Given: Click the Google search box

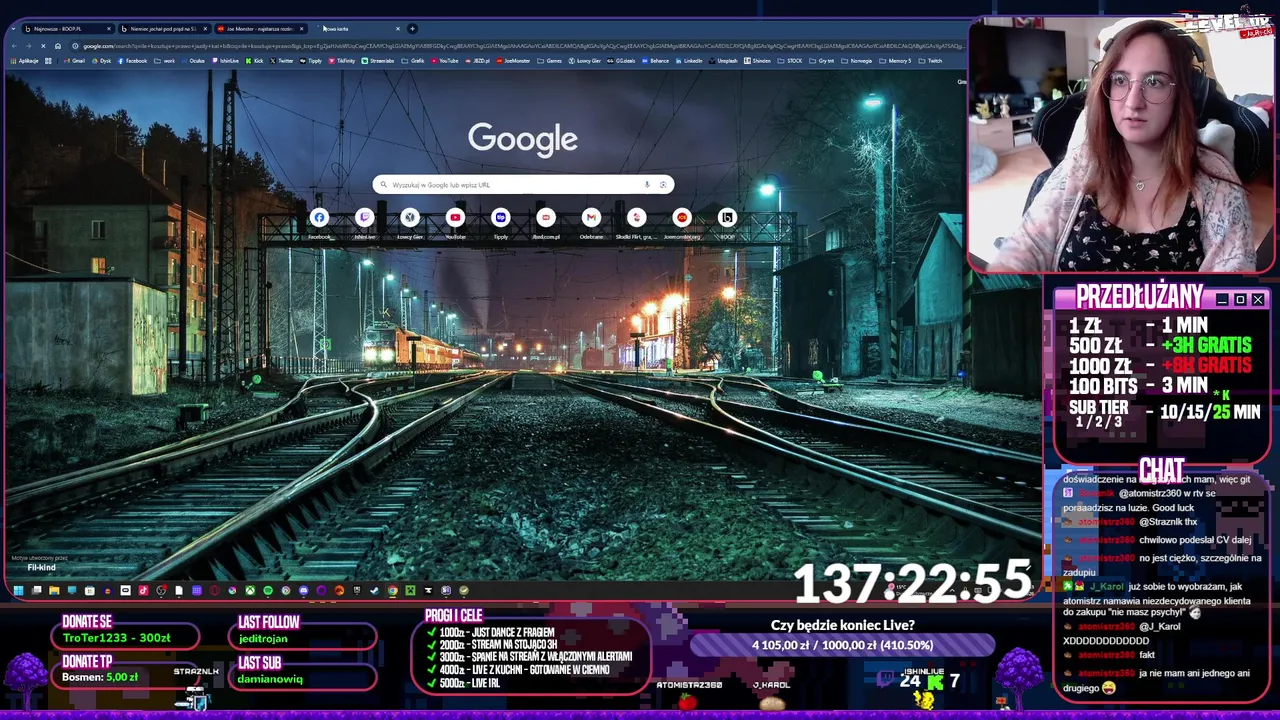Looking at the screenshot, I should pos(523,184).
